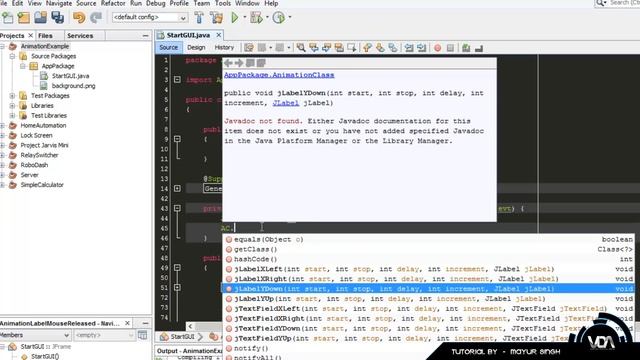This screenshot has height=360, width=640.
Task: Select background.png in the Projects tree
Action: tap(73, 86)
